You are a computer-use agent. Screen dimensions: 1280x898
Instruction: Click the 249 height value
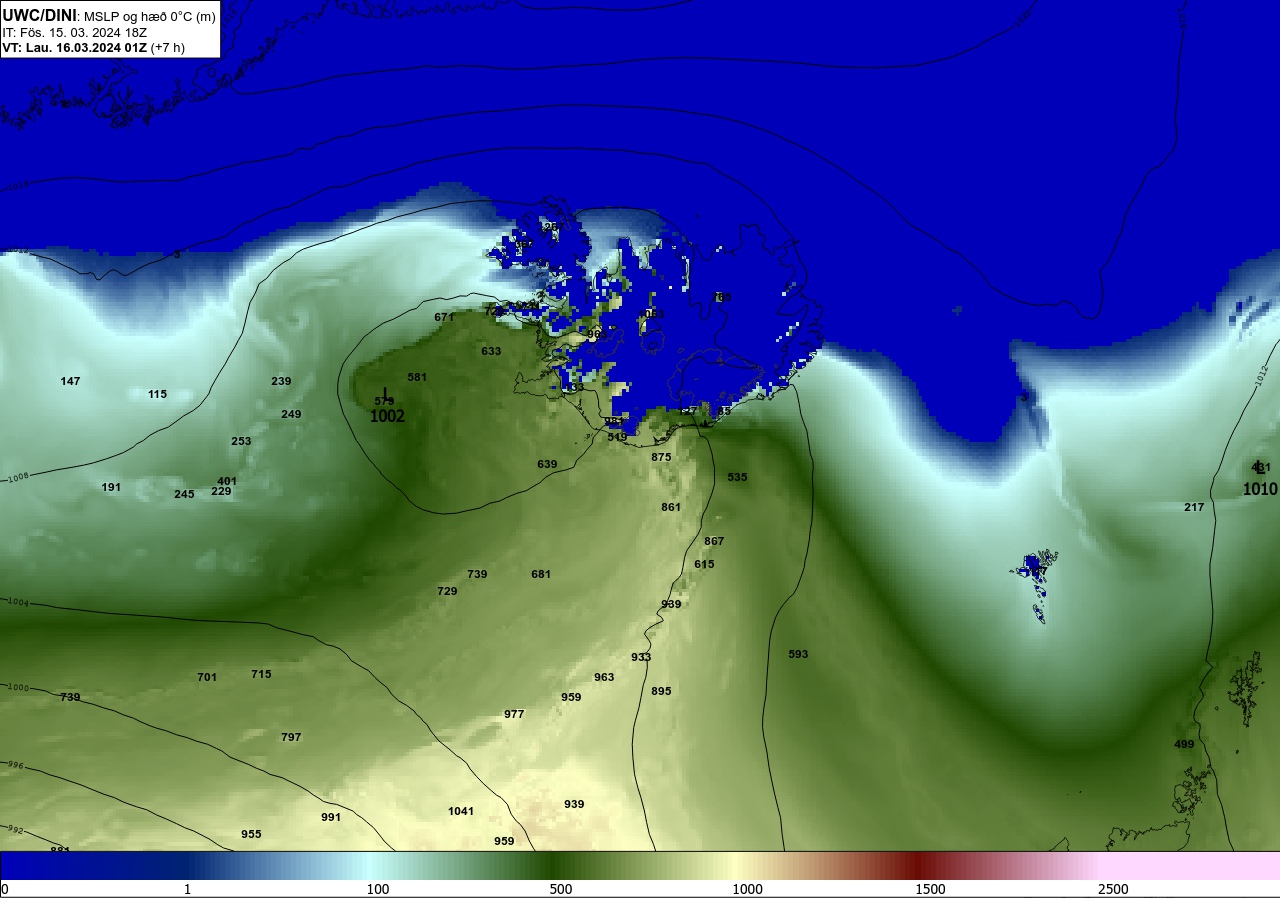[x=291, y=414]
